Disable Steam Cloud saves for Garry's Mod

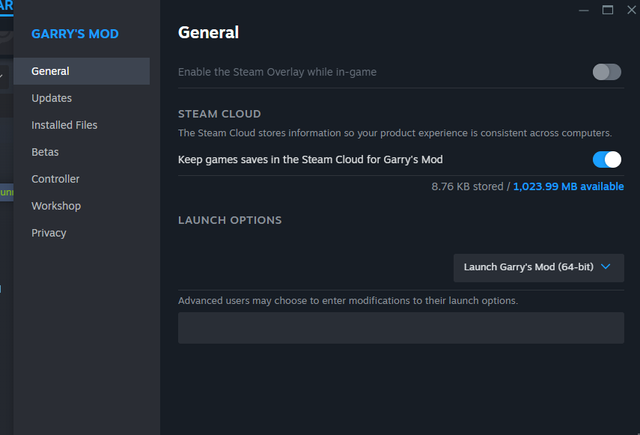[x=607, y=160]
